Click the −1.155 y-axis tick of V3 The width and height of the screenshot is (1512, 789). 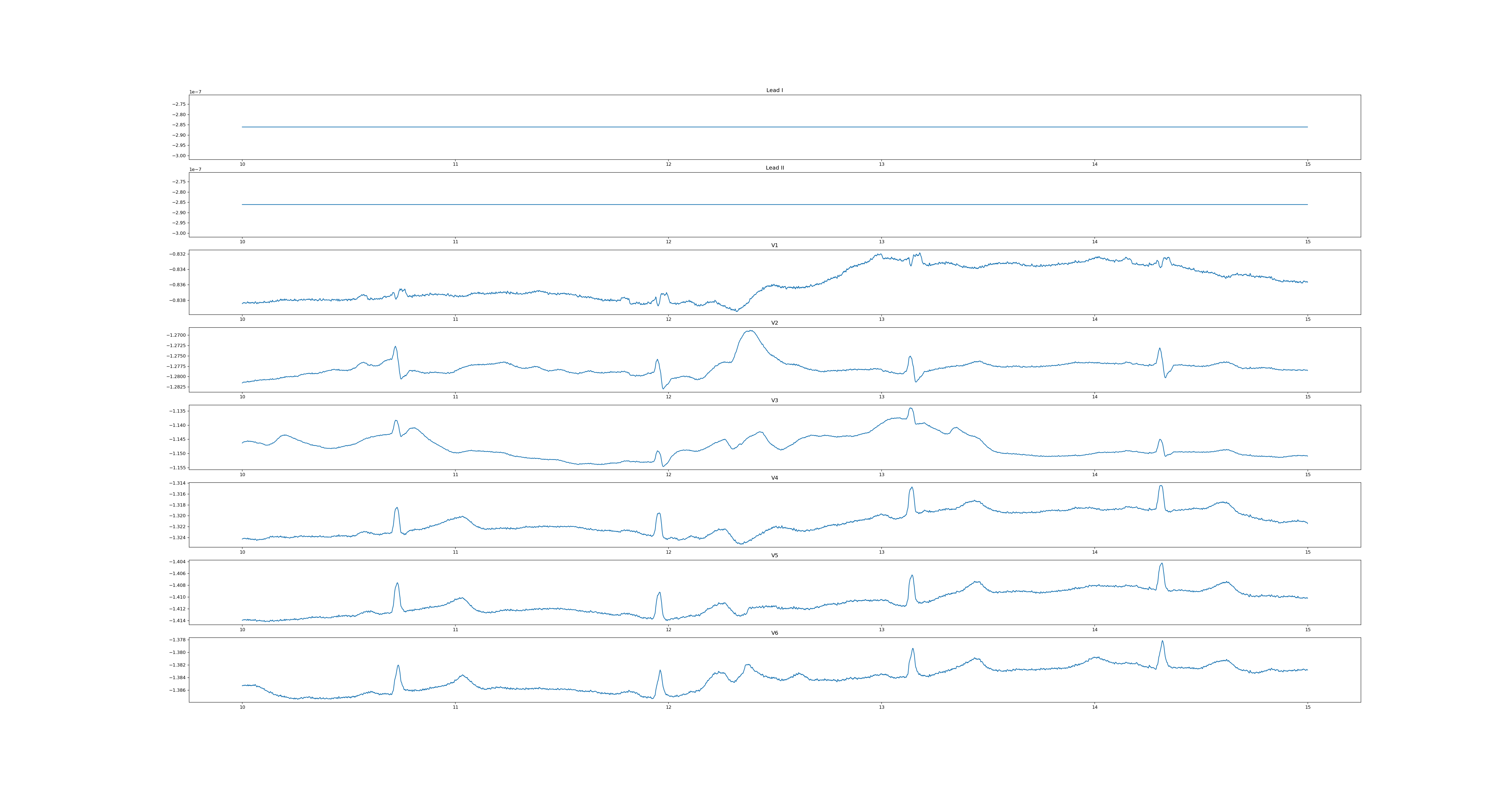pos(178,468)
